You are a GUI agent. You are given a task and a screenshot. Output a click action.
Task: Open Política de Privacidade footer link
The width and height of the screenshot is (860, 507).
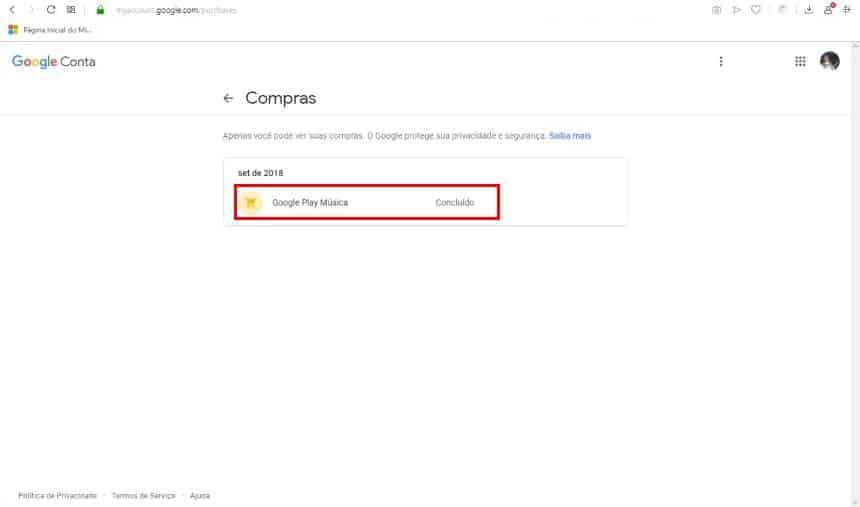[58, 495]
